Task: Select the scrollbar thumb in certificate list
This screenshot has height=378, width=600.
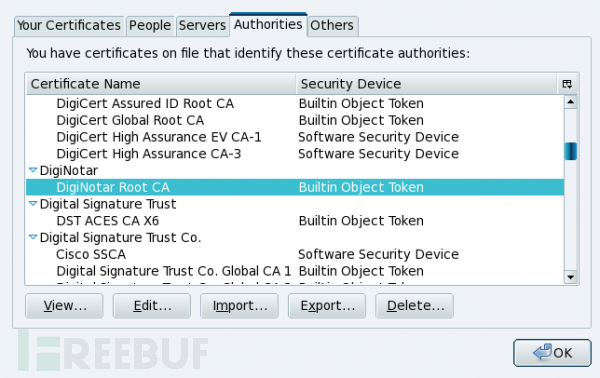Action: pos(571,151)
